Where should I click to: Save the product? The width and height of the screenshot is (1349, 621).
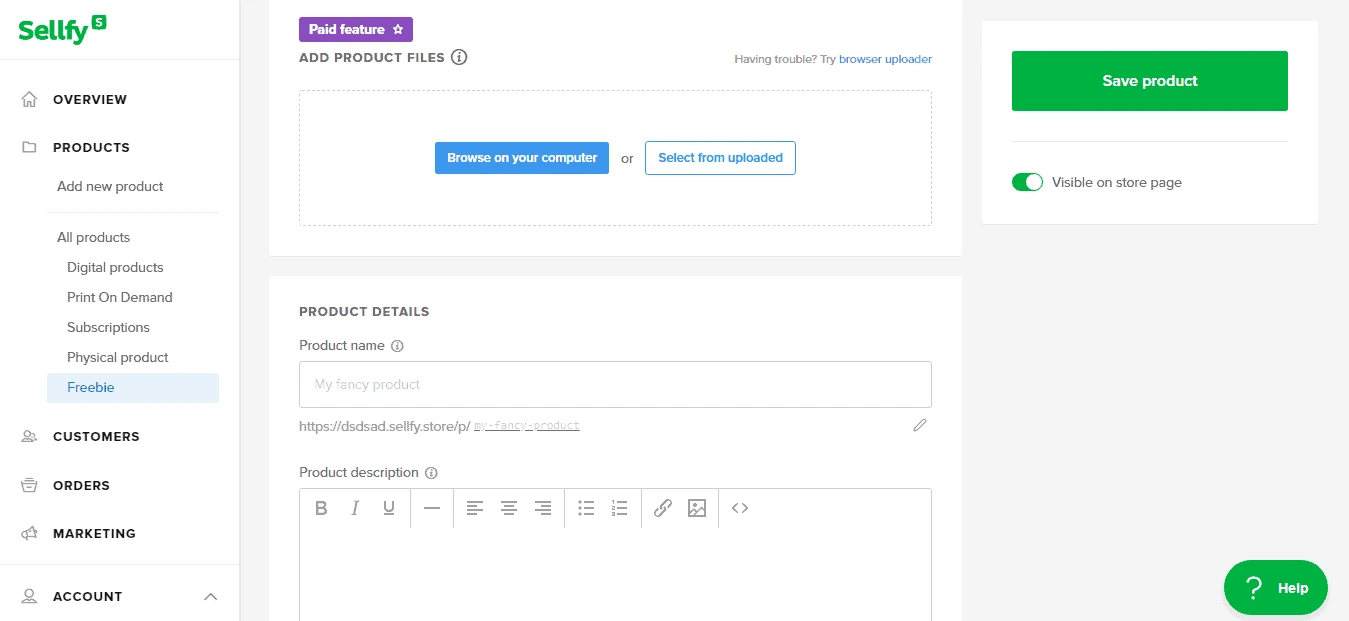tap(1148, 81)
